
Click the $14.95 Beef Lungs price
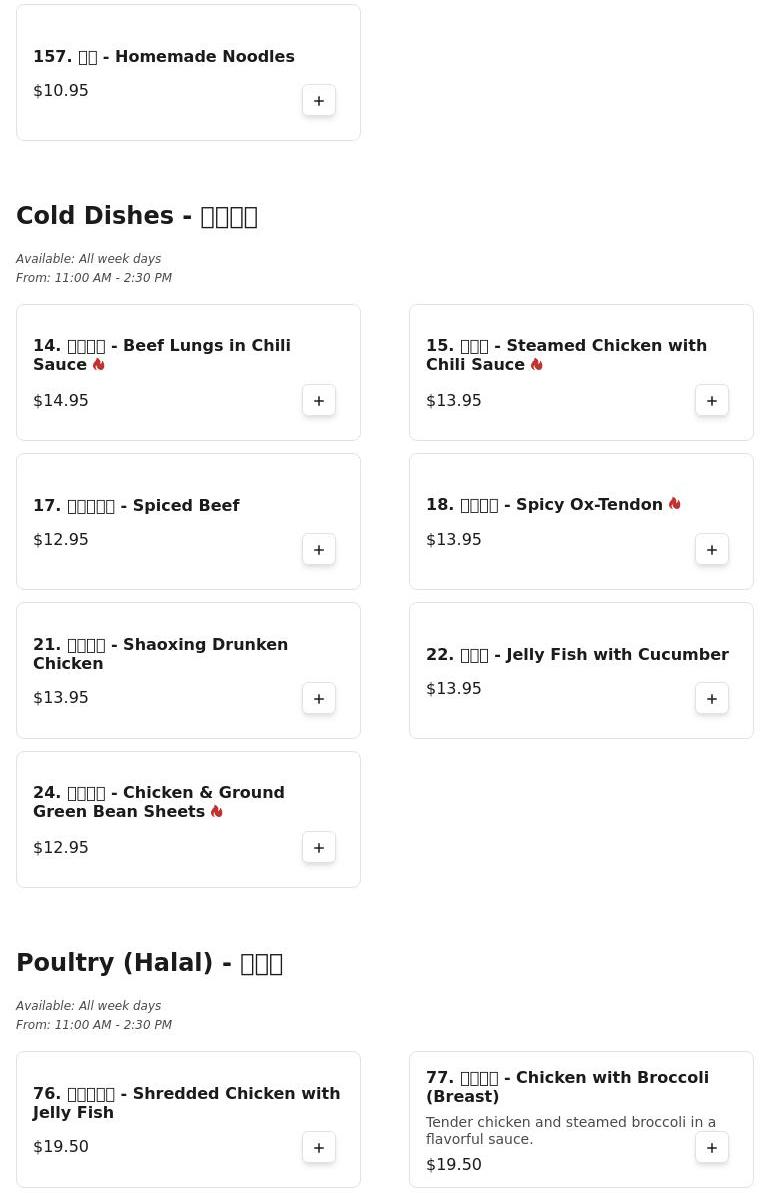tap(61, 400)
